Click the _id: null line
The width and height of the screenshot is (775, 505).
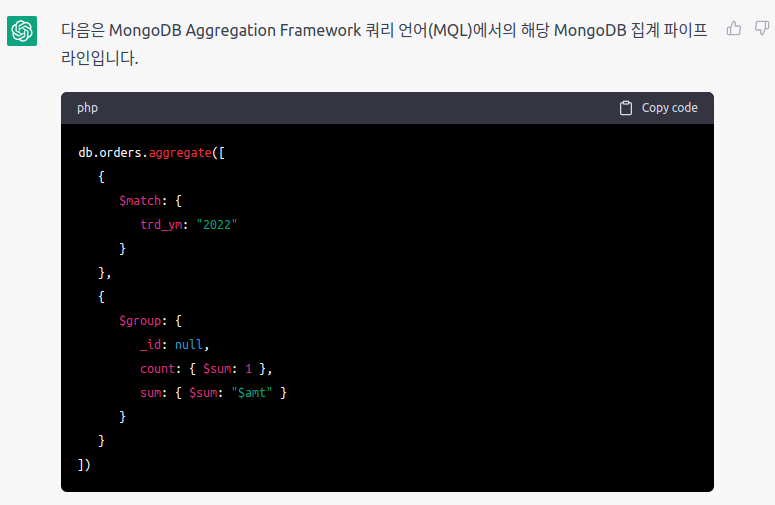(x=174, y=344)
